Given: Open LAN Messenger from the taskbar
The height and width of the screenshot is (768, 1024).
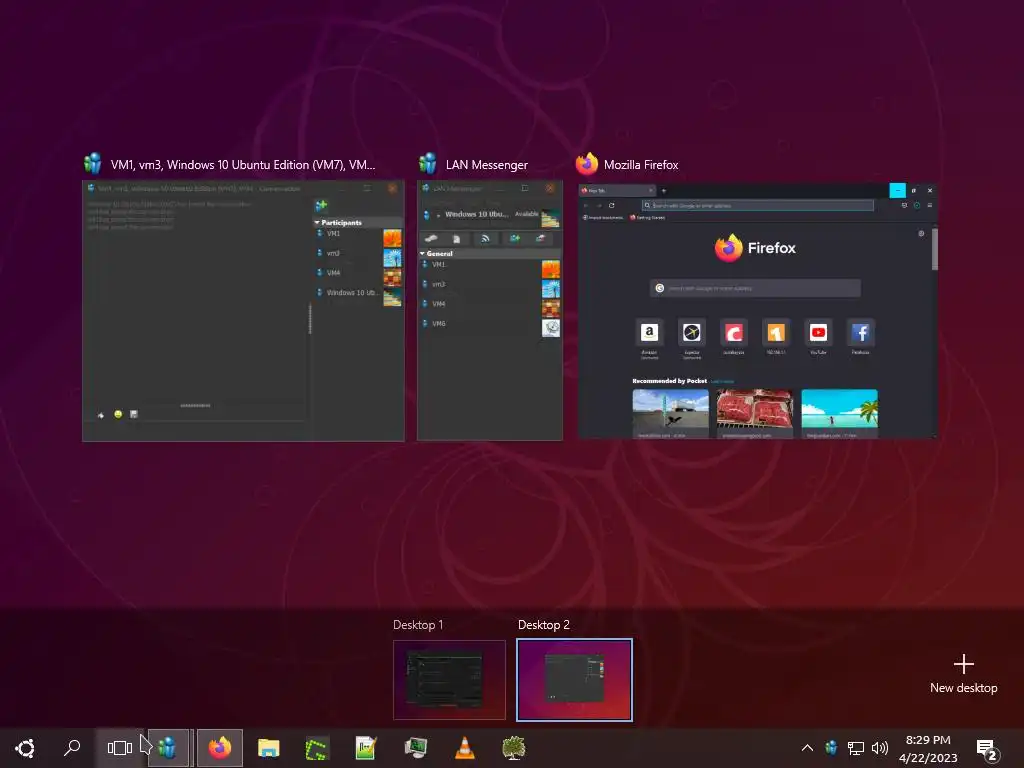Looking at the screenshot, I should [169, 748].
